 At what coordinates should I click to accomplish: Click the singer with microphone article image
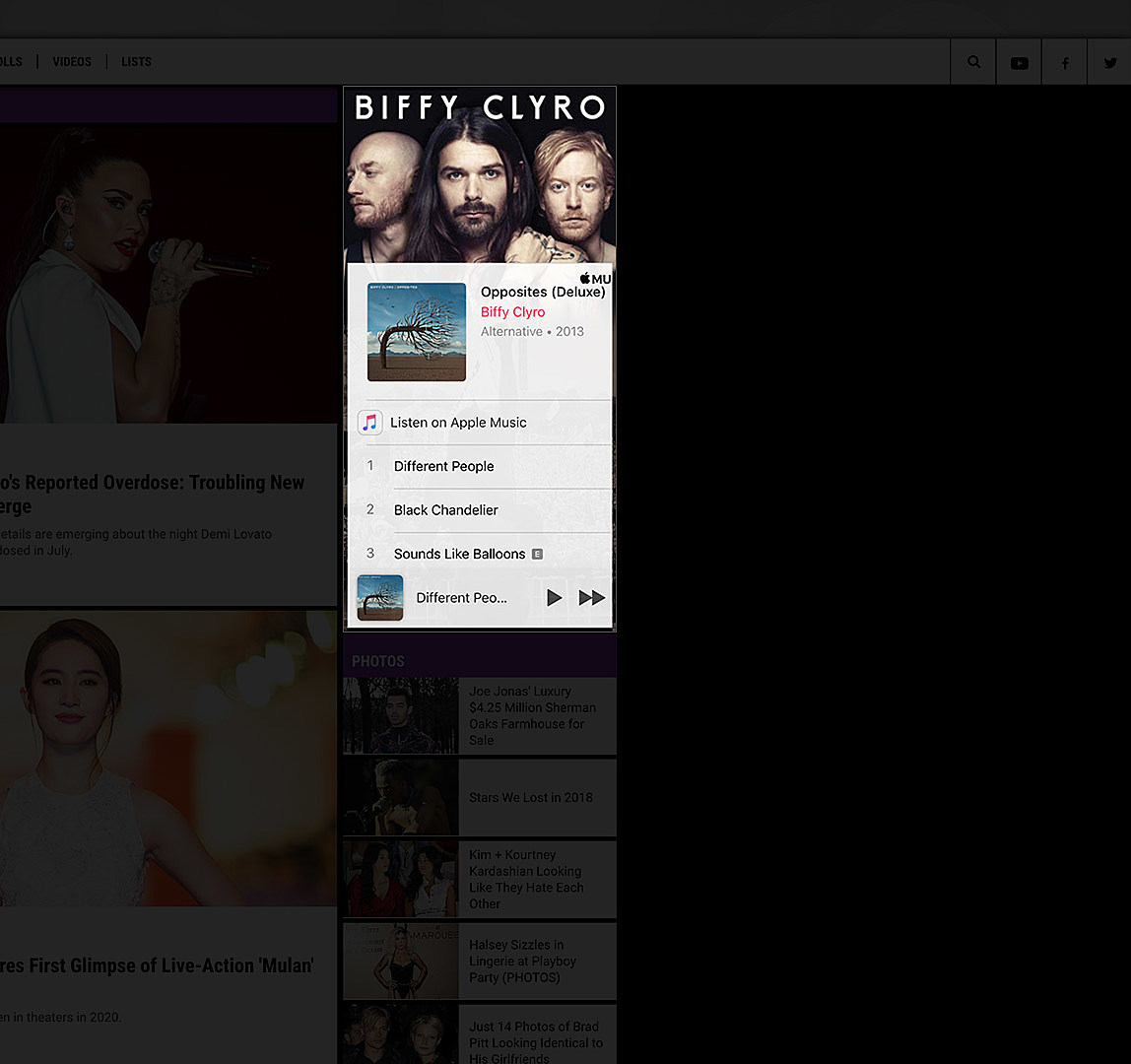(x=168, y=273)
